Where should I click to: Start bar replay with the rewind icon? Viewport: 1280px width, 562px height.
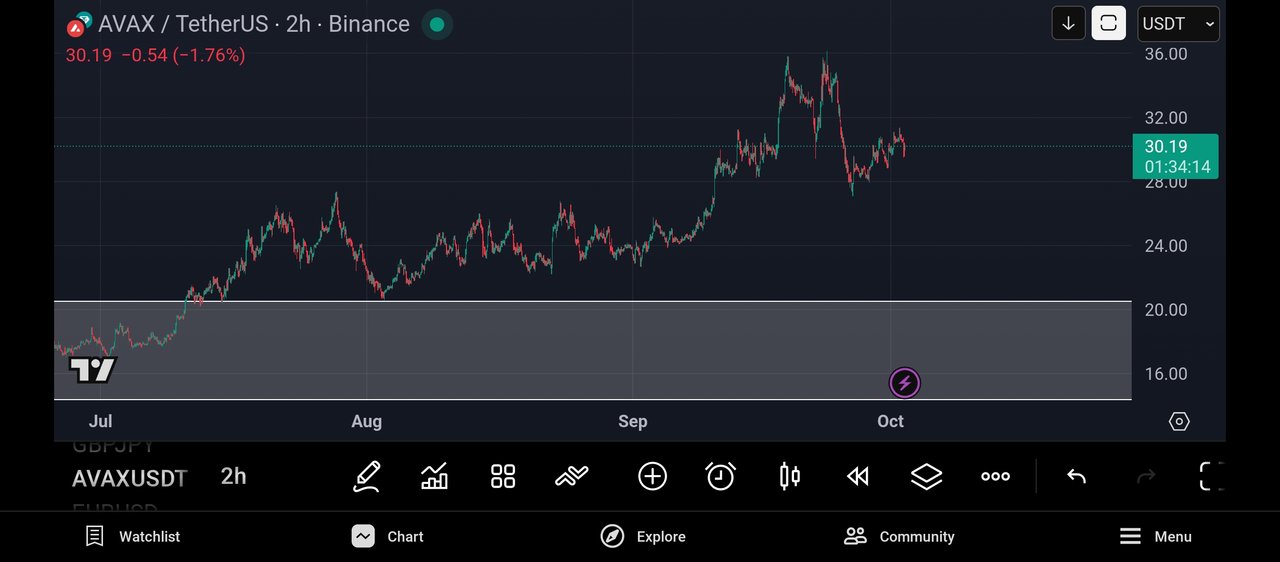[858, 477]
